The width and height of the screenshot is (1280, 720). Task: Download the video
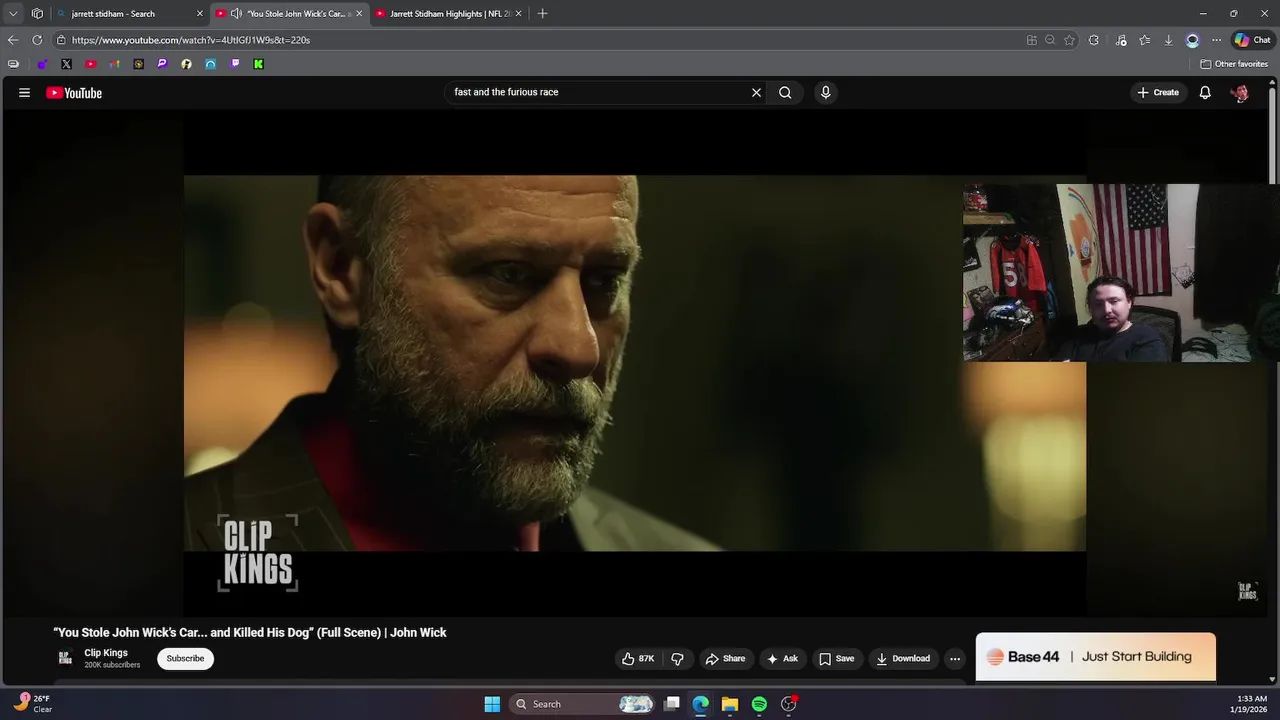(903, 658)
